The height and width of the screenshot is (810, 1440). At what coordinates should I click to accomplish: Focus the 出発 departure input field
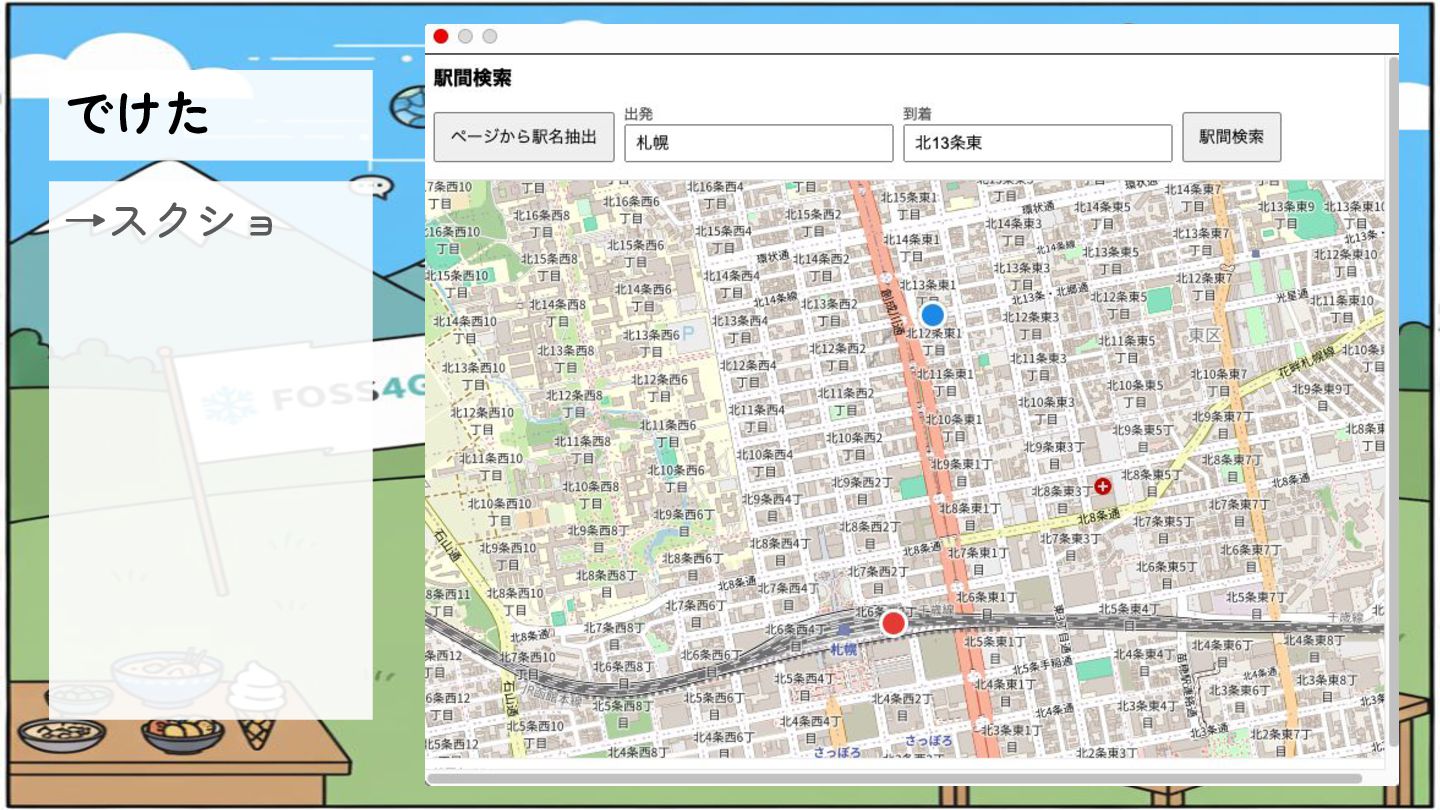point(758,143)
